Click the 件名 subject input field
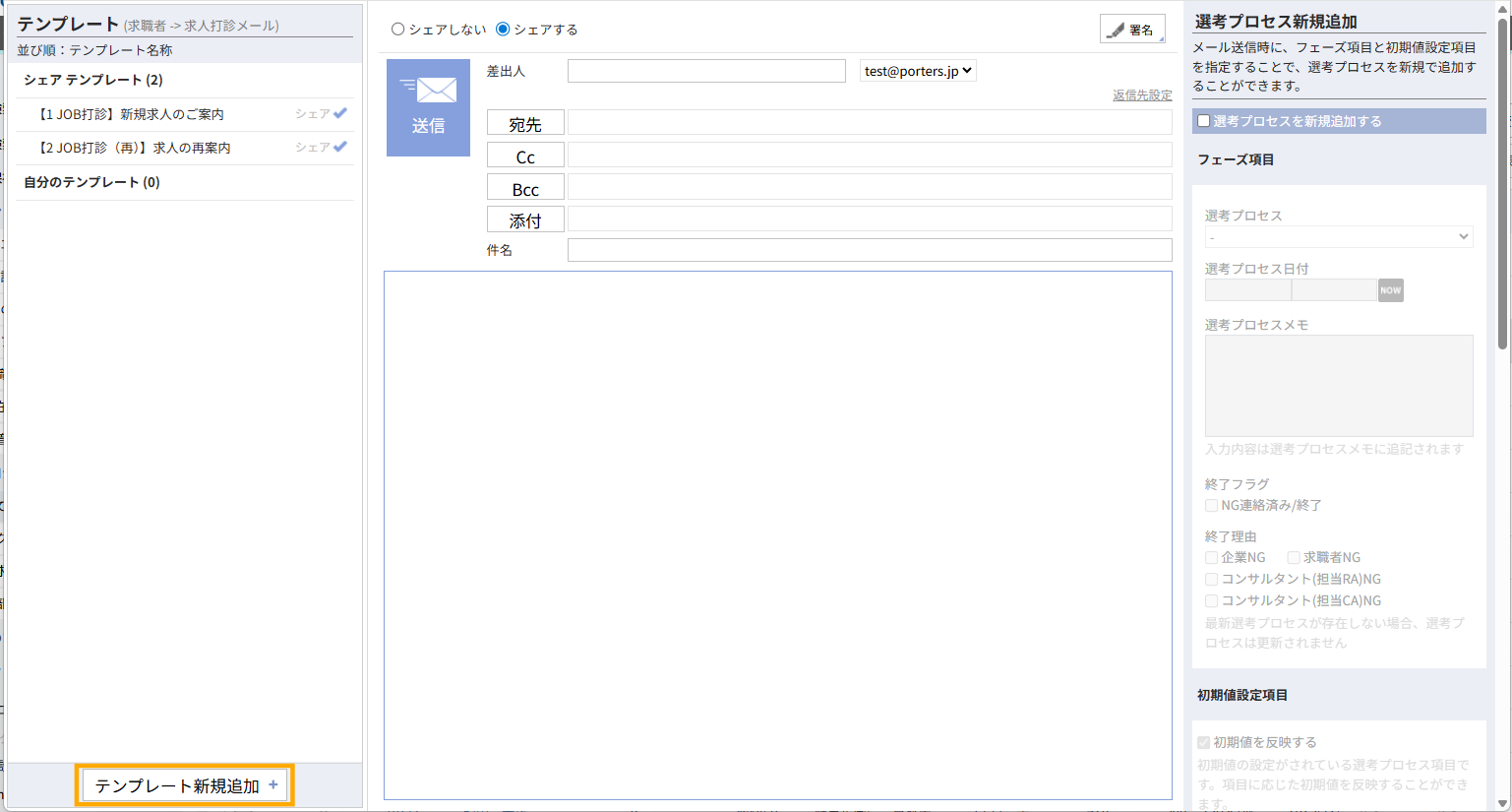Image resolution: width=1512 pixels, height=812 pixels. pos(869,250)
